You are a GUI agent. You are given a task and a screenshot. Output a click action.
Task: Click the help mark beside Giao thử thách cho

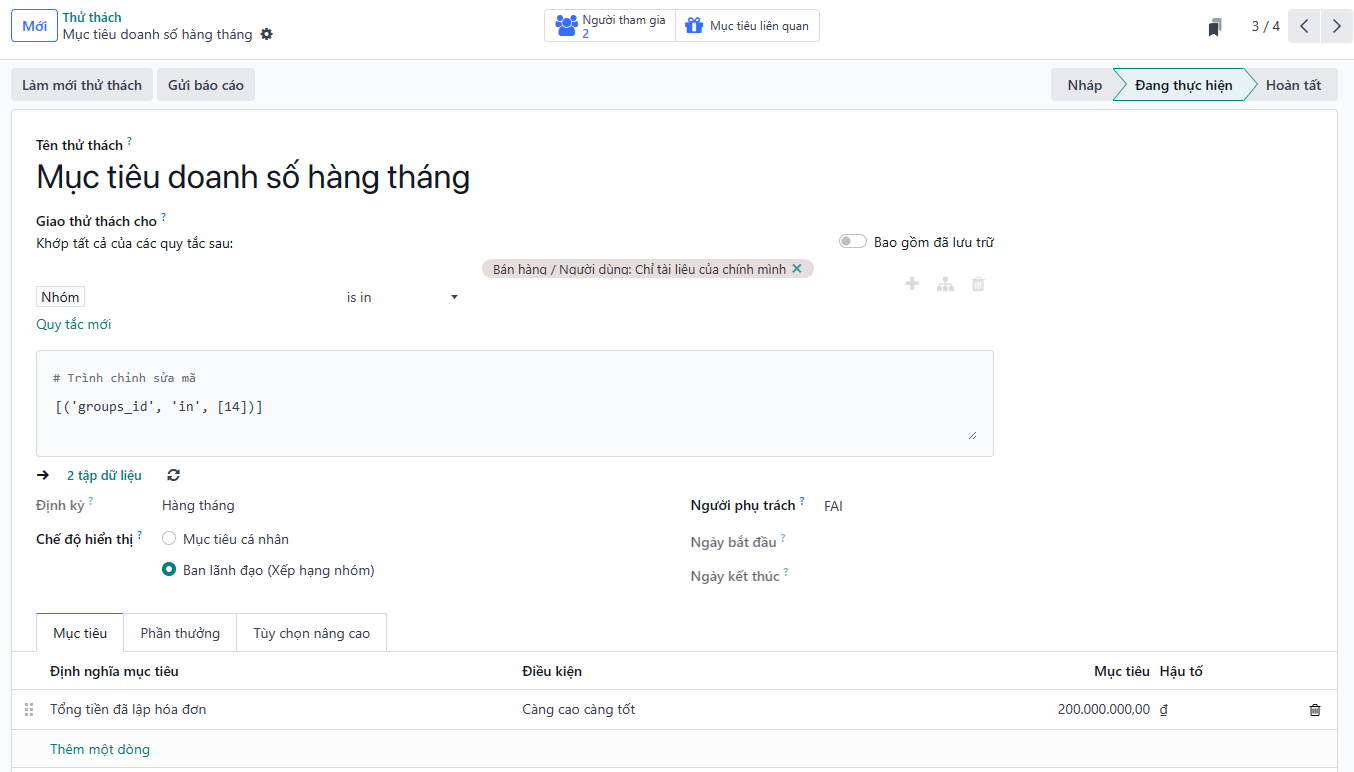(164, 217)
